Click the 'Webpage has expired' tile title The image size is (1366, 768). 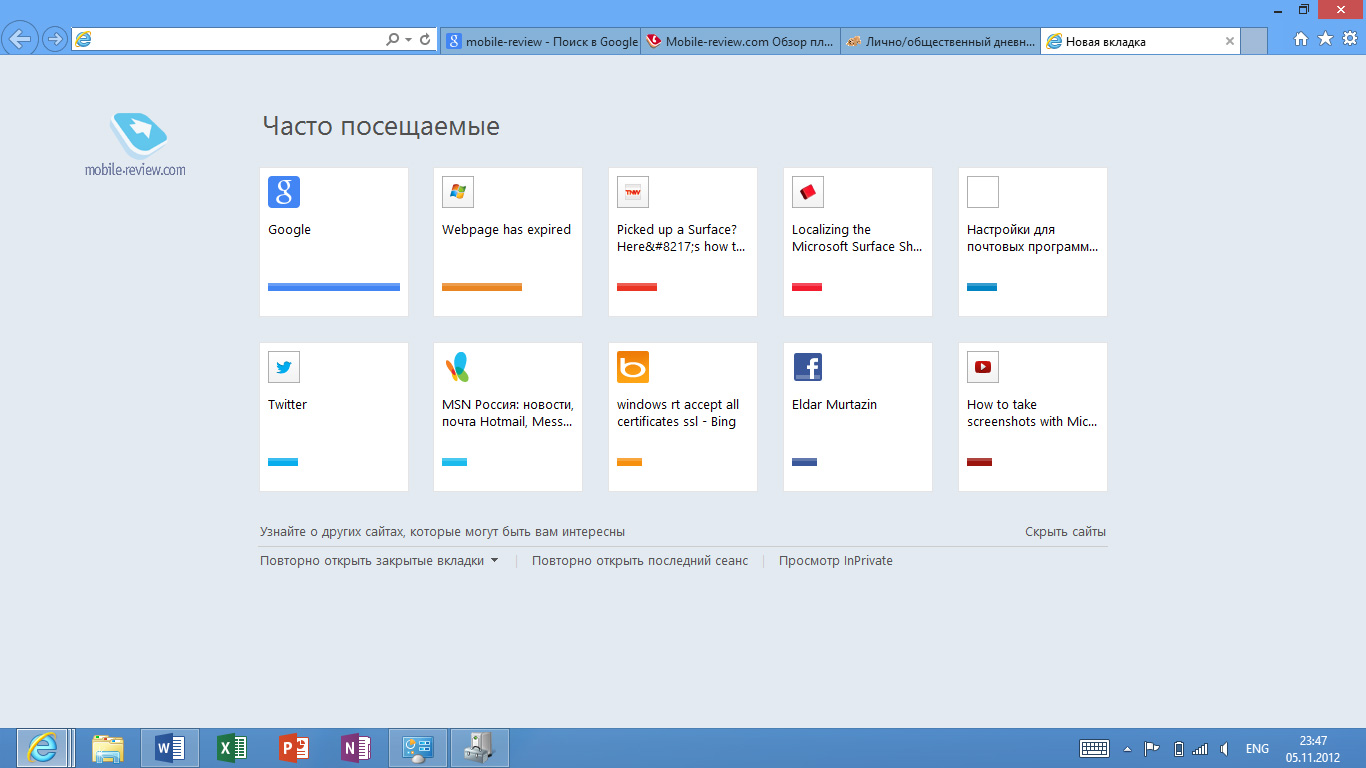(x=506, y=230)
